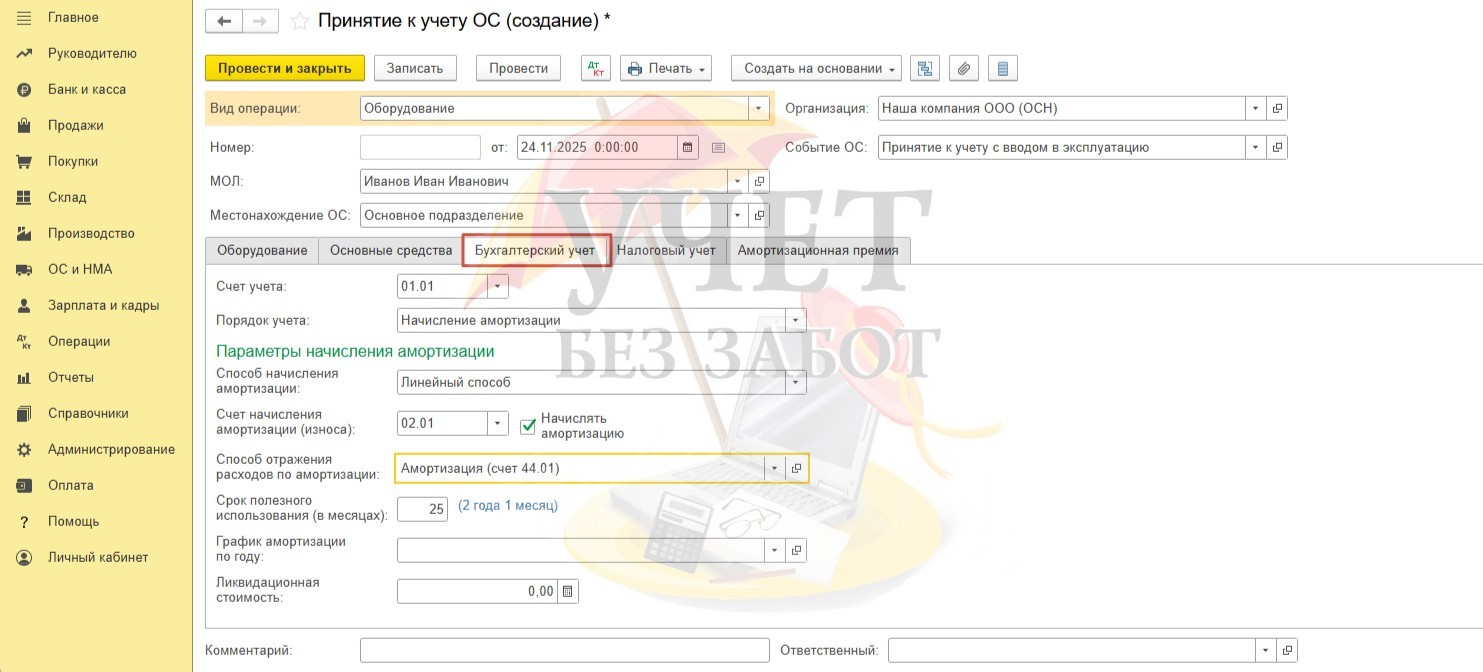Click the Провести и закрыть button
This screenshot has width=1483, height=672.
284,68
